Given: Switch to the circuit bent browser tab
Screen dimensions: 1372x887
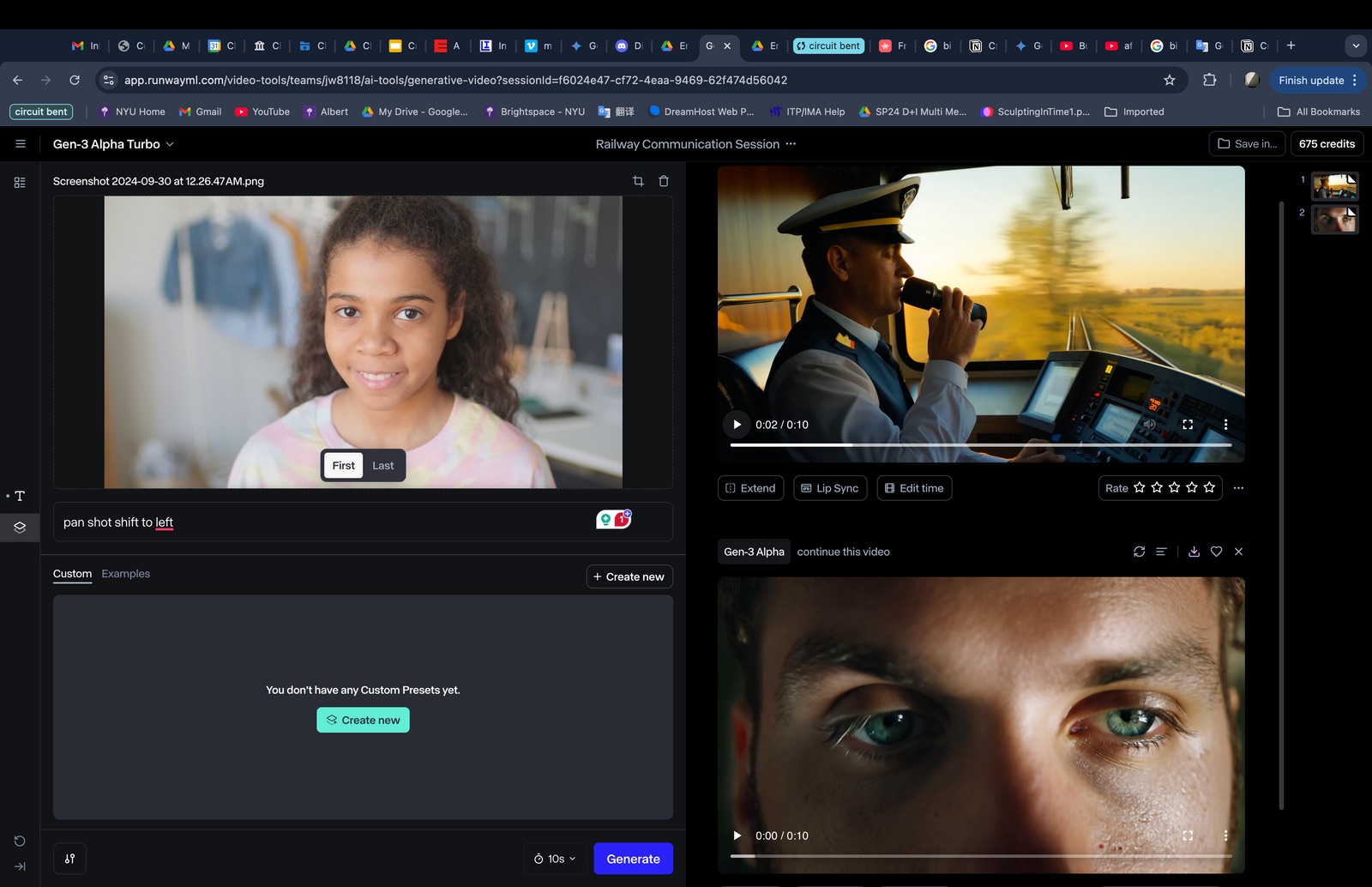Looking at the screenshot, I should [828, 46].
